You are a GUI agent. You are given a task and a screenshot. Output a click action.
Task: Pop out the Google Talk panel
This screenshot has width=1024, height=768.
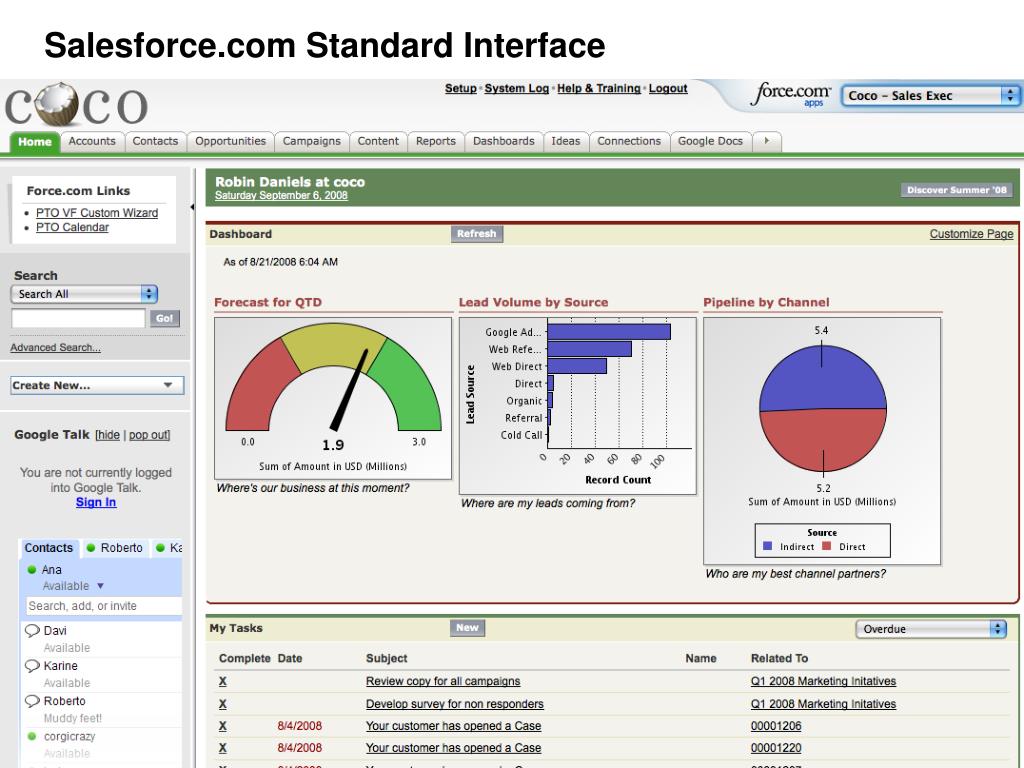tap(148, 435)
